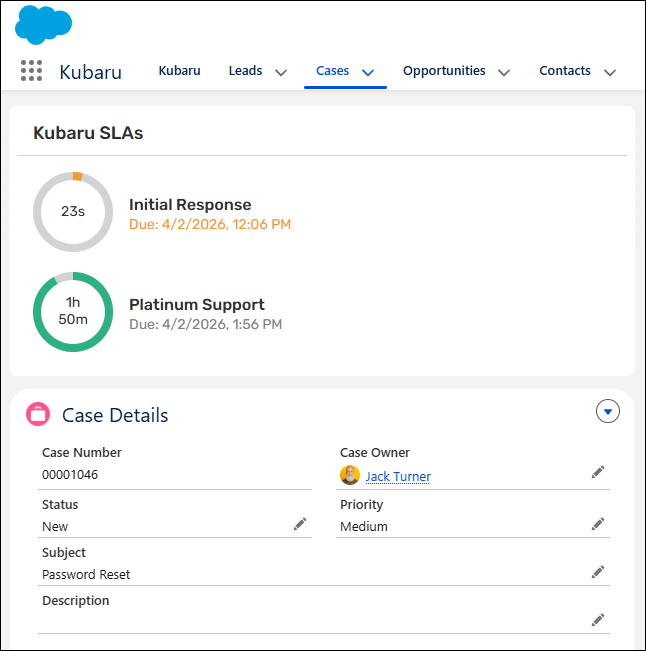Select the Opportunities tab

444,71
